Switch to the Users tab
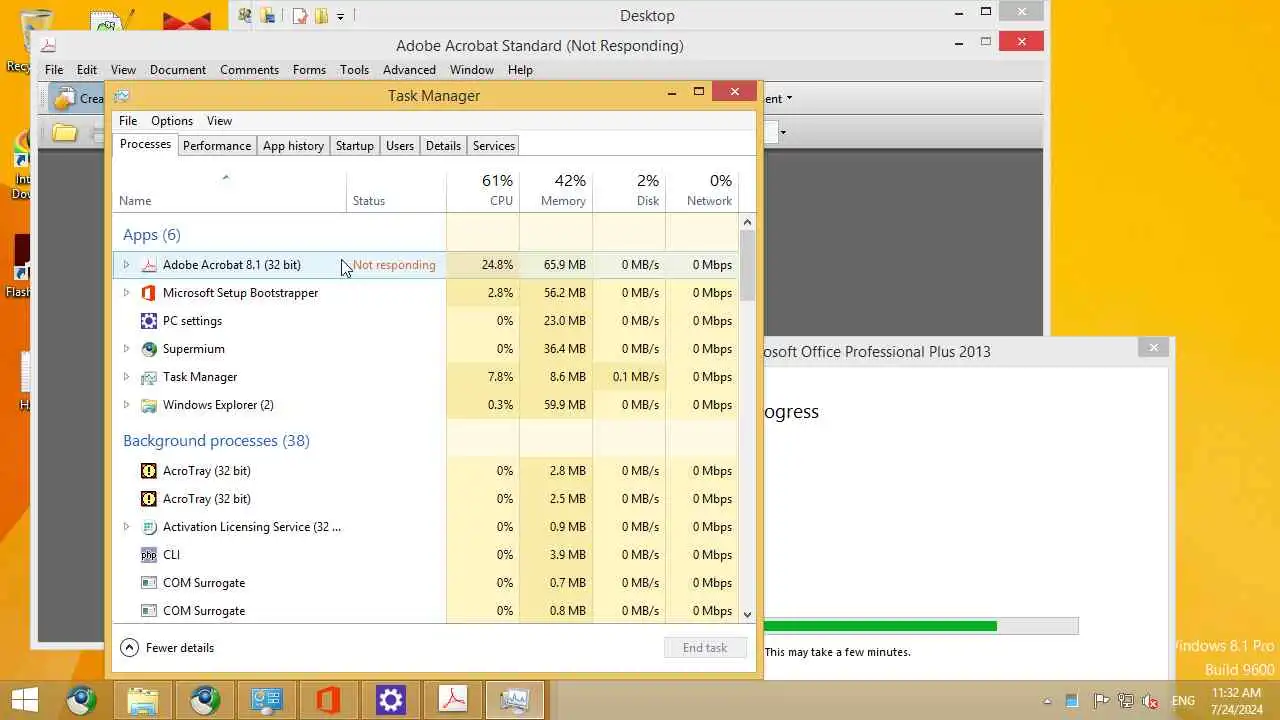Viewport: 1280px width, 720px height. click(400, 146)
